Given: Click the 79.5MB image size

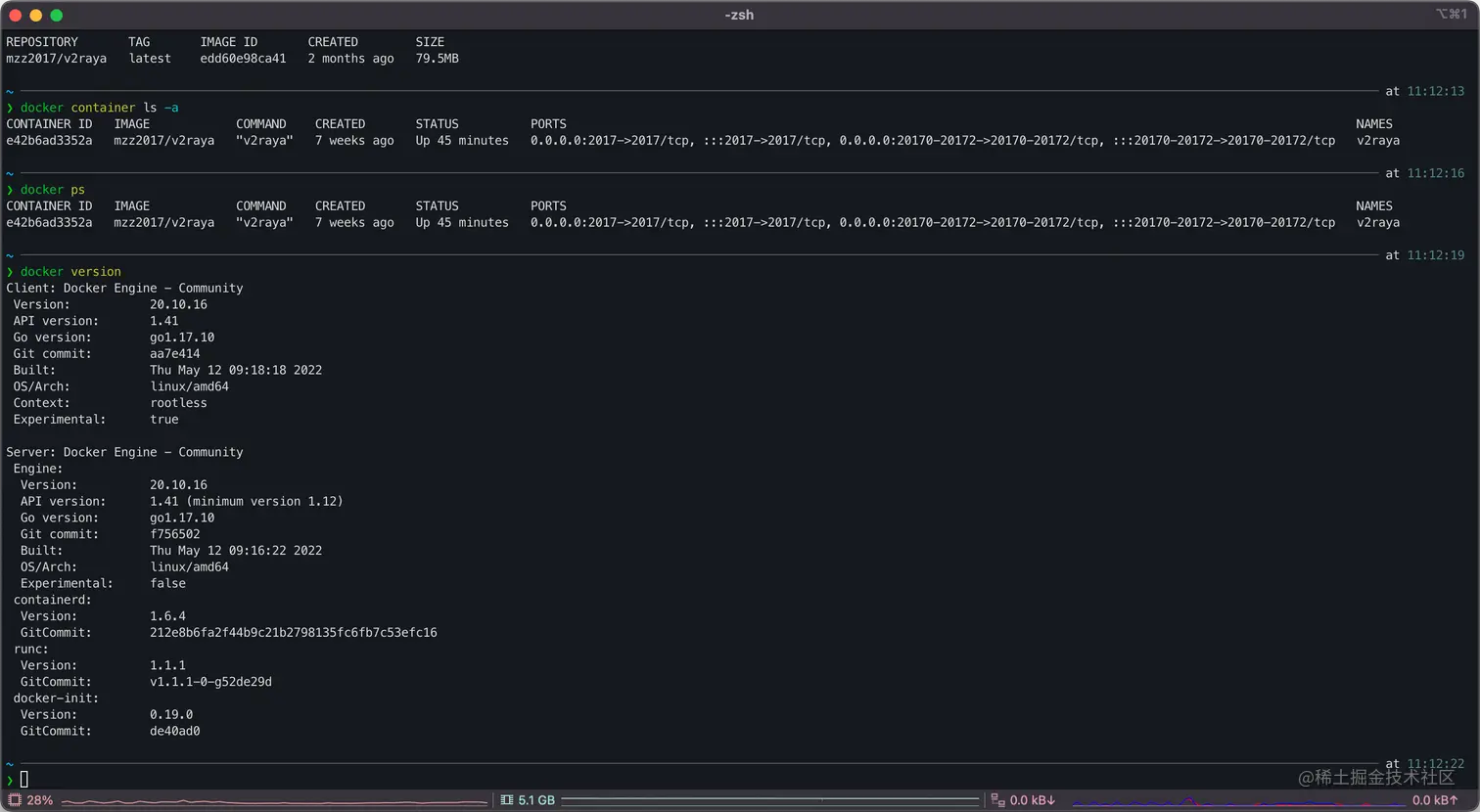Looking at the screenshot, I should [x=437, y=59].
